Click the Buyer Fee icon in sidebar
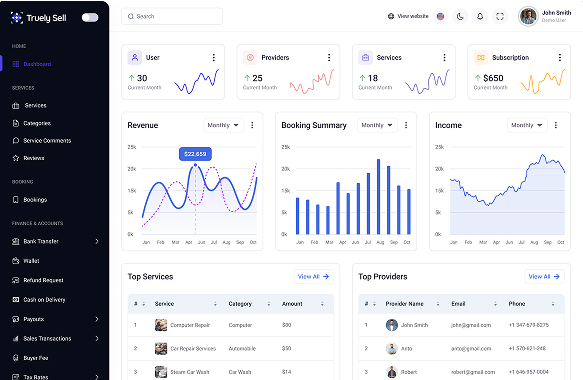Image resolution: width=583 pixels, height=380 pixels. pos(16,358)
